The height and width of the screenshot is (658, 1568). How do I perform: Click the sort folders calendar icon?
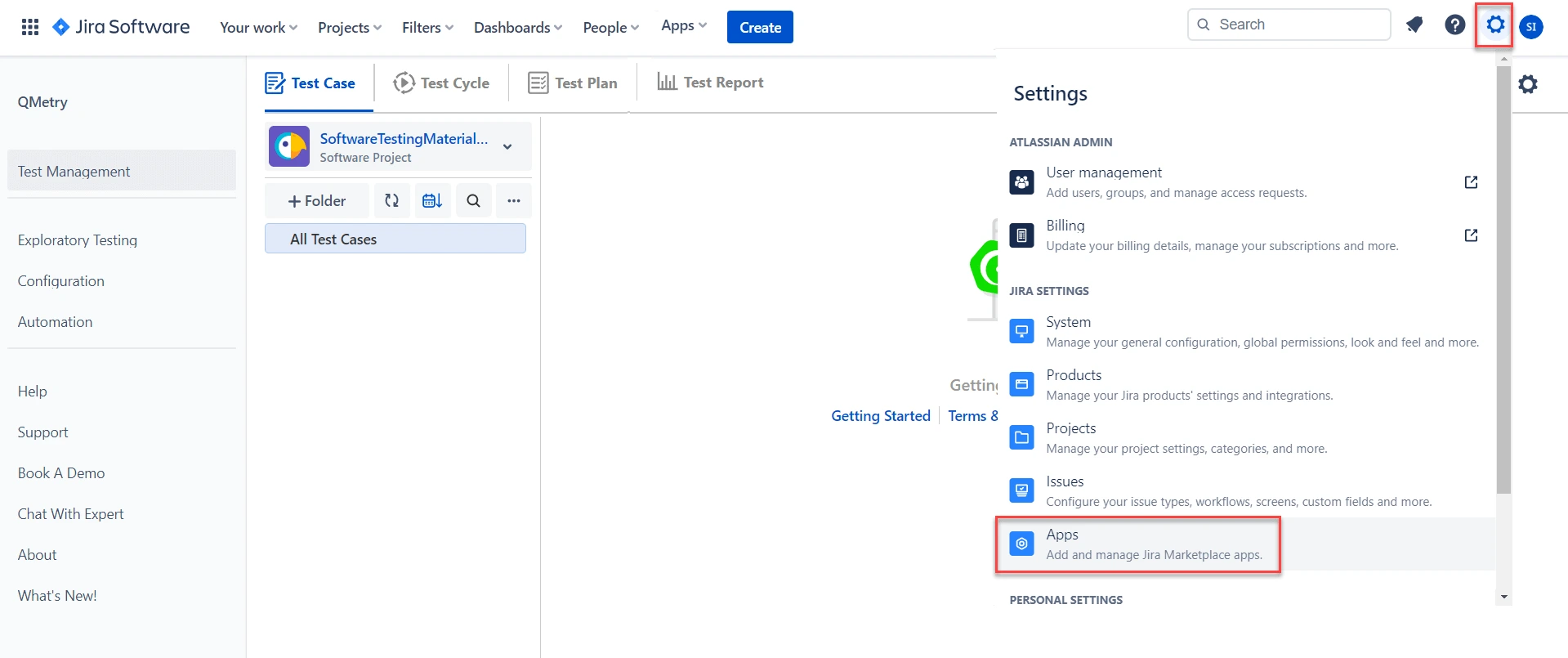pyautogui.click(x=432, y=200)
